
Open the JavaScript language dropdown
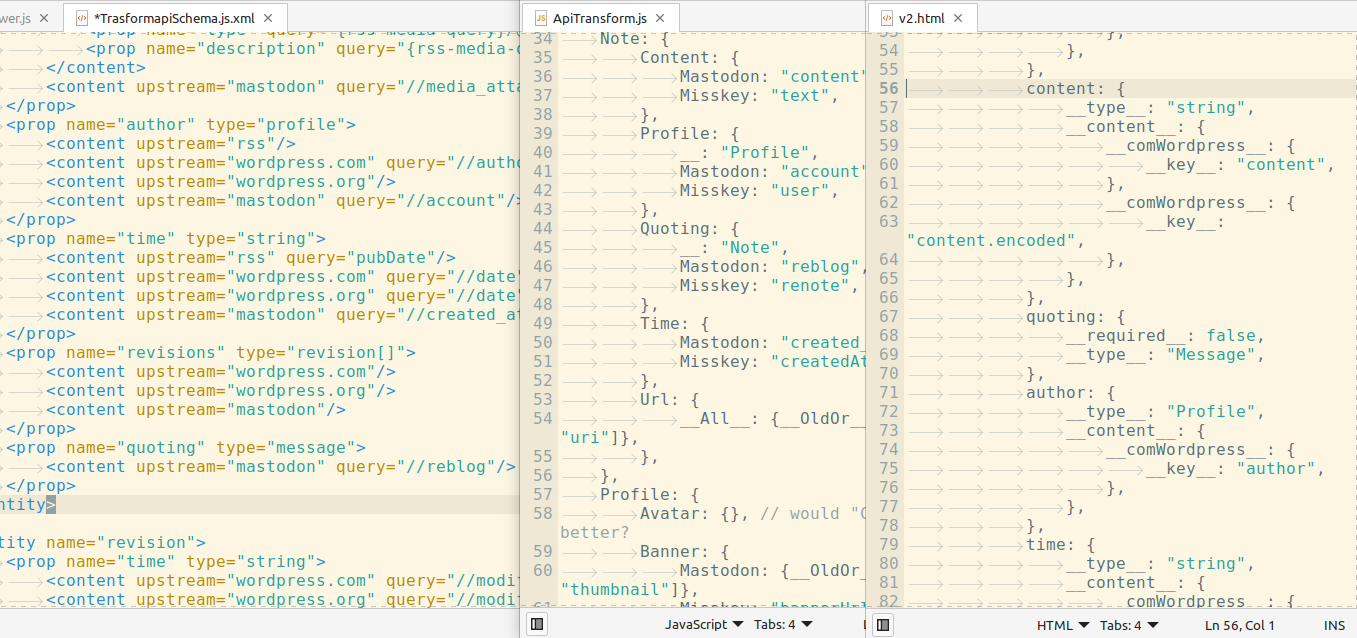tap(704, 625)
